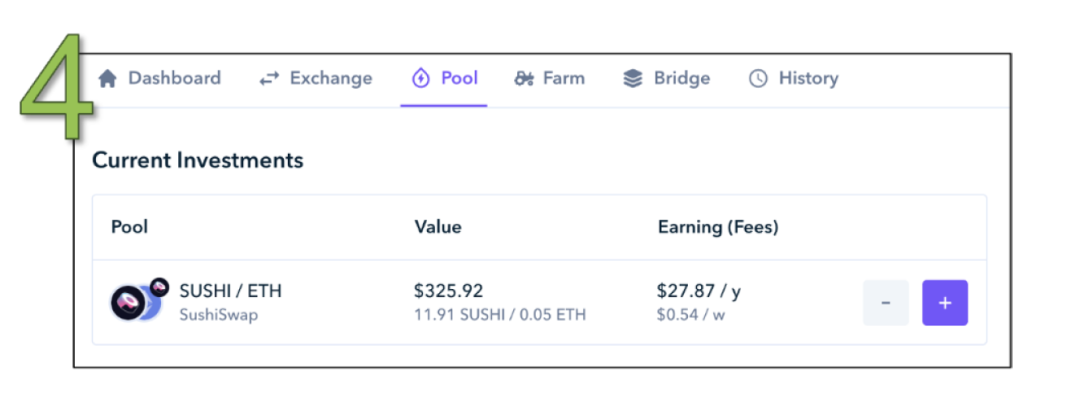Remove liquidity with the minus button
Image resolution: width=1080 pixels, height=394 pixels.
point(886,302)
